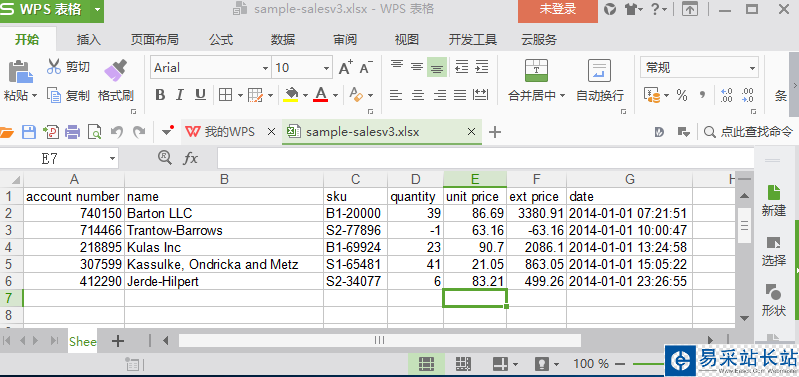This screenshot has height=377, width=799.
Task: Center text horizontally
Action: pyautogui.click(x=418, y=95)
